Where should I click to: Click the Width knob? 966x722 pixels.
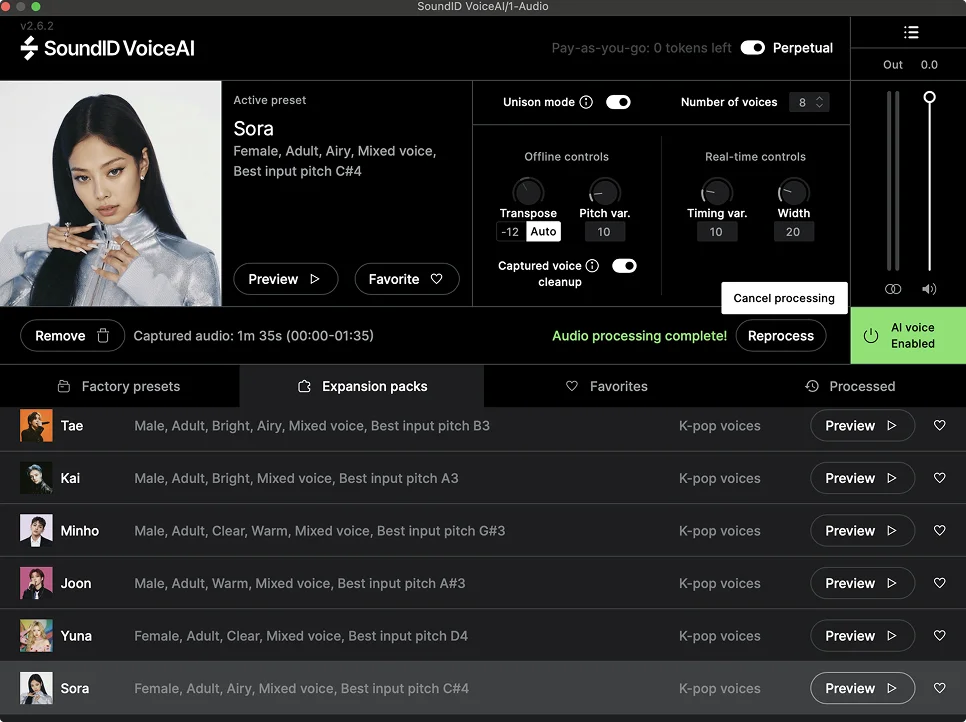(x=794, y=192)
